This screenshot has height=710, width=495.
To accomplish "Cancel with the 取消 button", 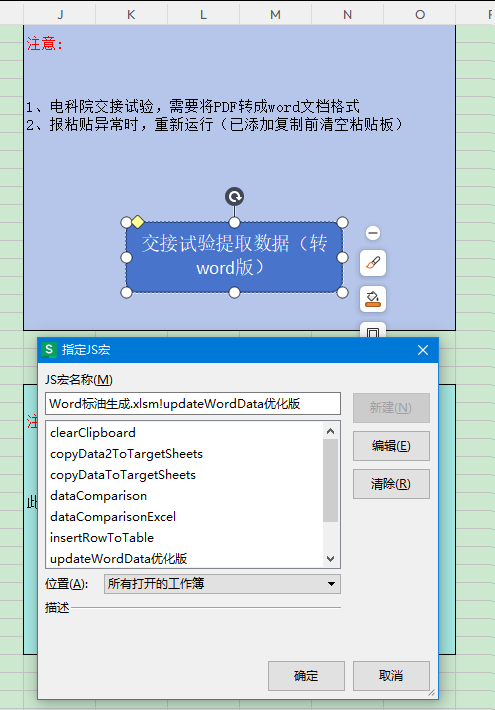I will click(391, 676).
